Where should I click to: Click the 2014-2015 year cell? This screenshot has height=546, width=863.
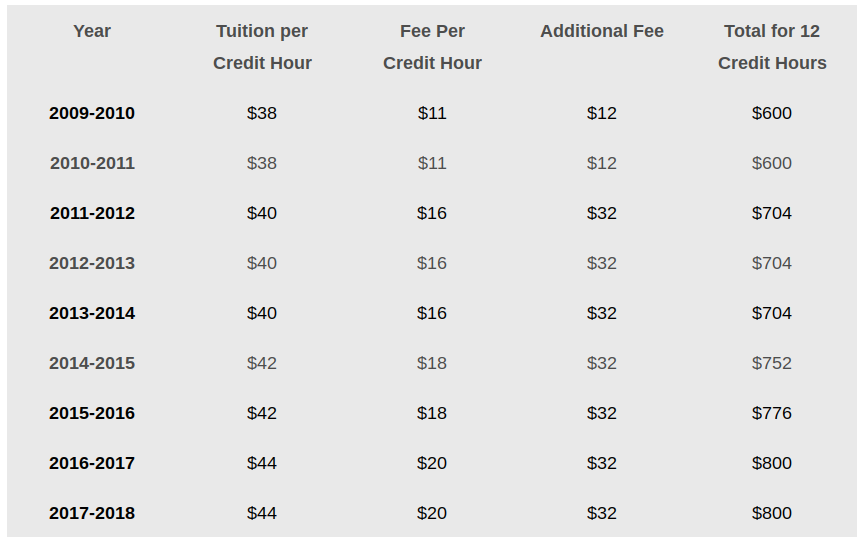(92, 363)
